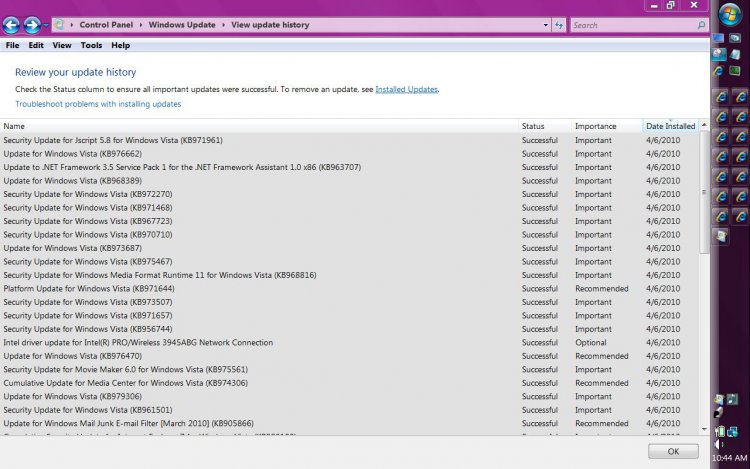Open the recent pages dropdown beside Forward
The image size is (750, 469).
coord(46,25)
